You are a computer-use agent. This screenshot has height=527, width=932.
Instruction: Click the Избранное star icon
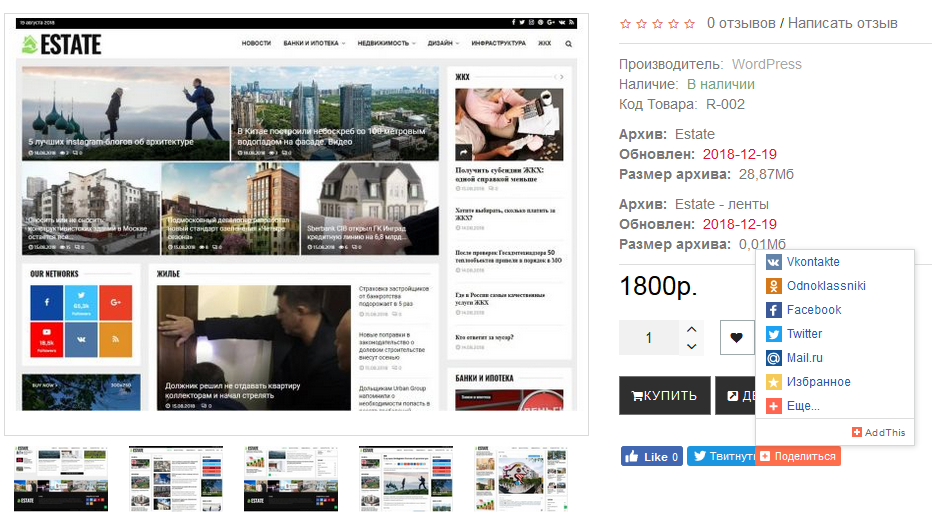(x=774, y=382)
